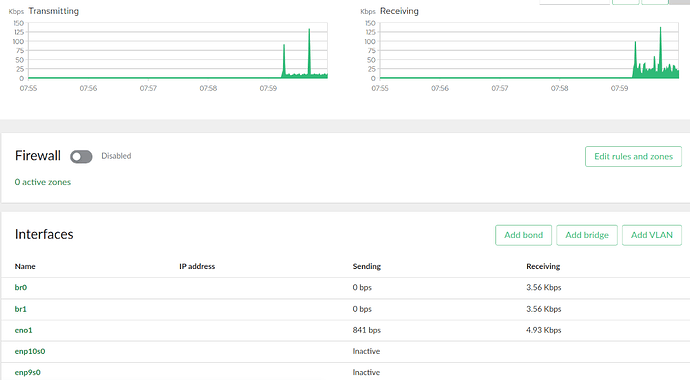The width and height of the screenshot is (690, 380).
Task: Click the Add VLAN button
Action: [652, 235]
